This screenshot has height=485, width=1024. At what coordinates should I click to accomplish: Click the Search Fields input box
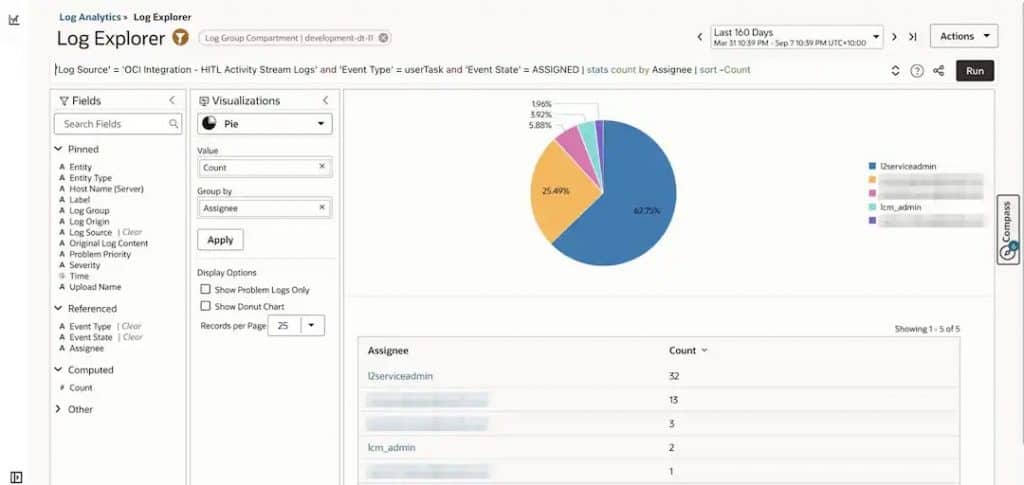click(x=118, y=124)
